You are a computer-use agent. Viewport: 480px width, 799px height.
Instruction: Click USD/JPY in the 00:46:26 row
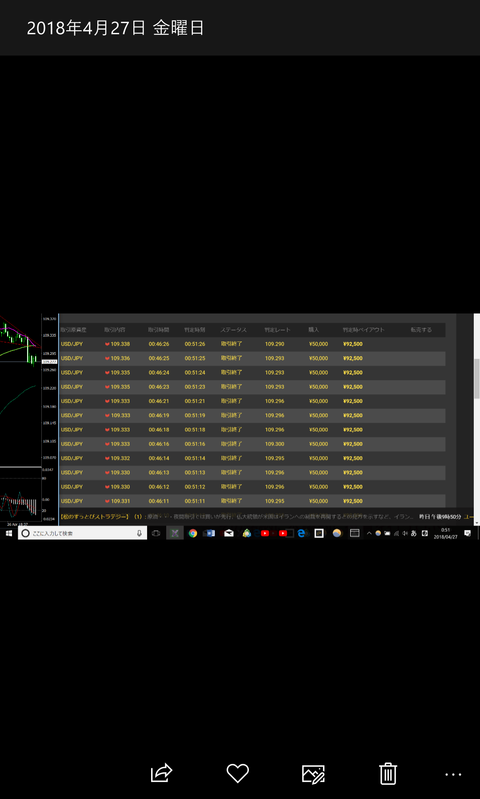[72, 344]
